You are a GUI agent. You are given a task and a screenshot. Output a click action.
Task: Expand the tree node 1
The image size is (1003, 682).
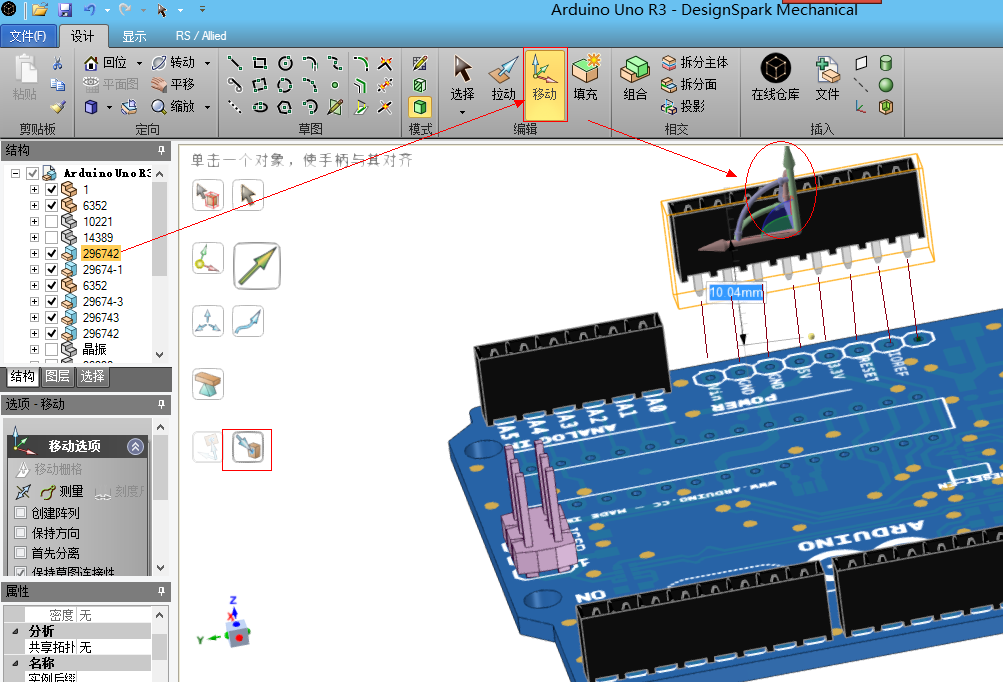pos(35,189)
